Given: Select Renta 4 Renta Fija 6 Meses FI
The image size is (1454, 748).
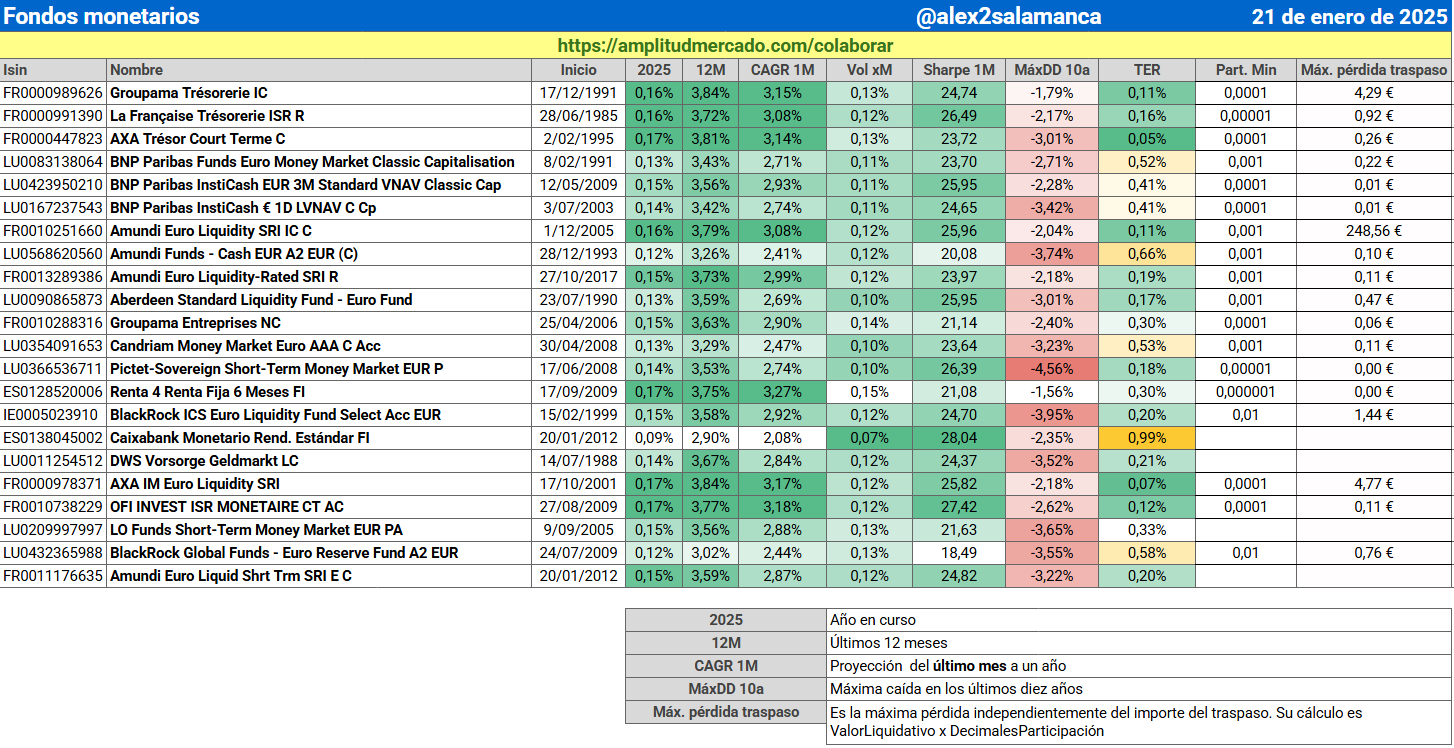Looking at the screenshot, I should [x=207, y=392].
